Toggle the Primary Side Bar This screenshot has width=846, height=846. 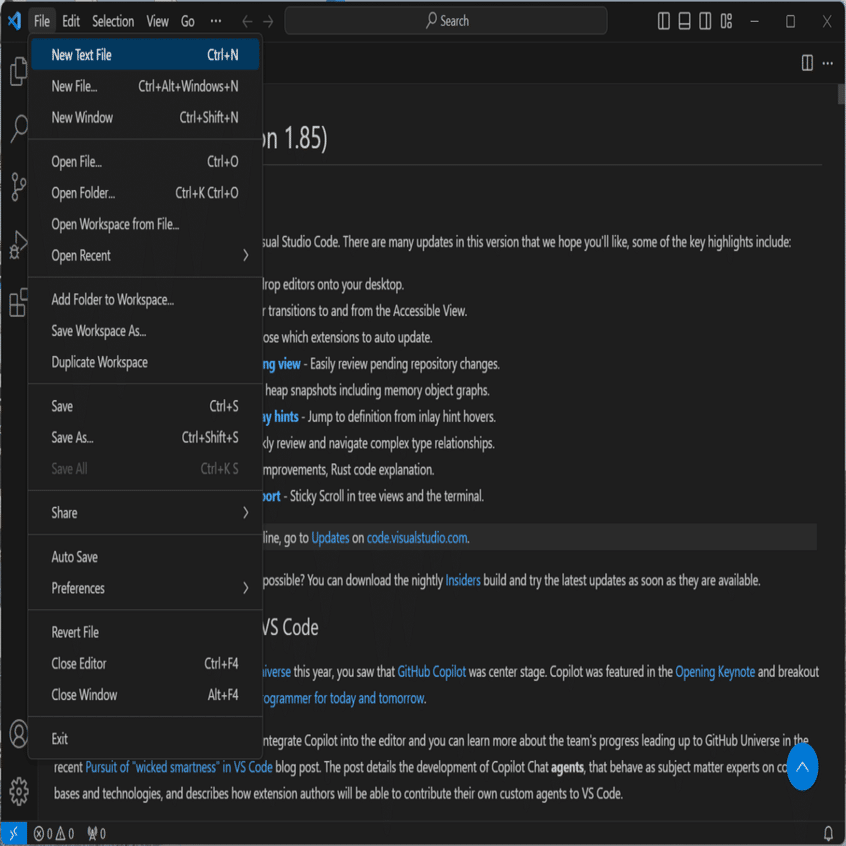click(662, 19)
